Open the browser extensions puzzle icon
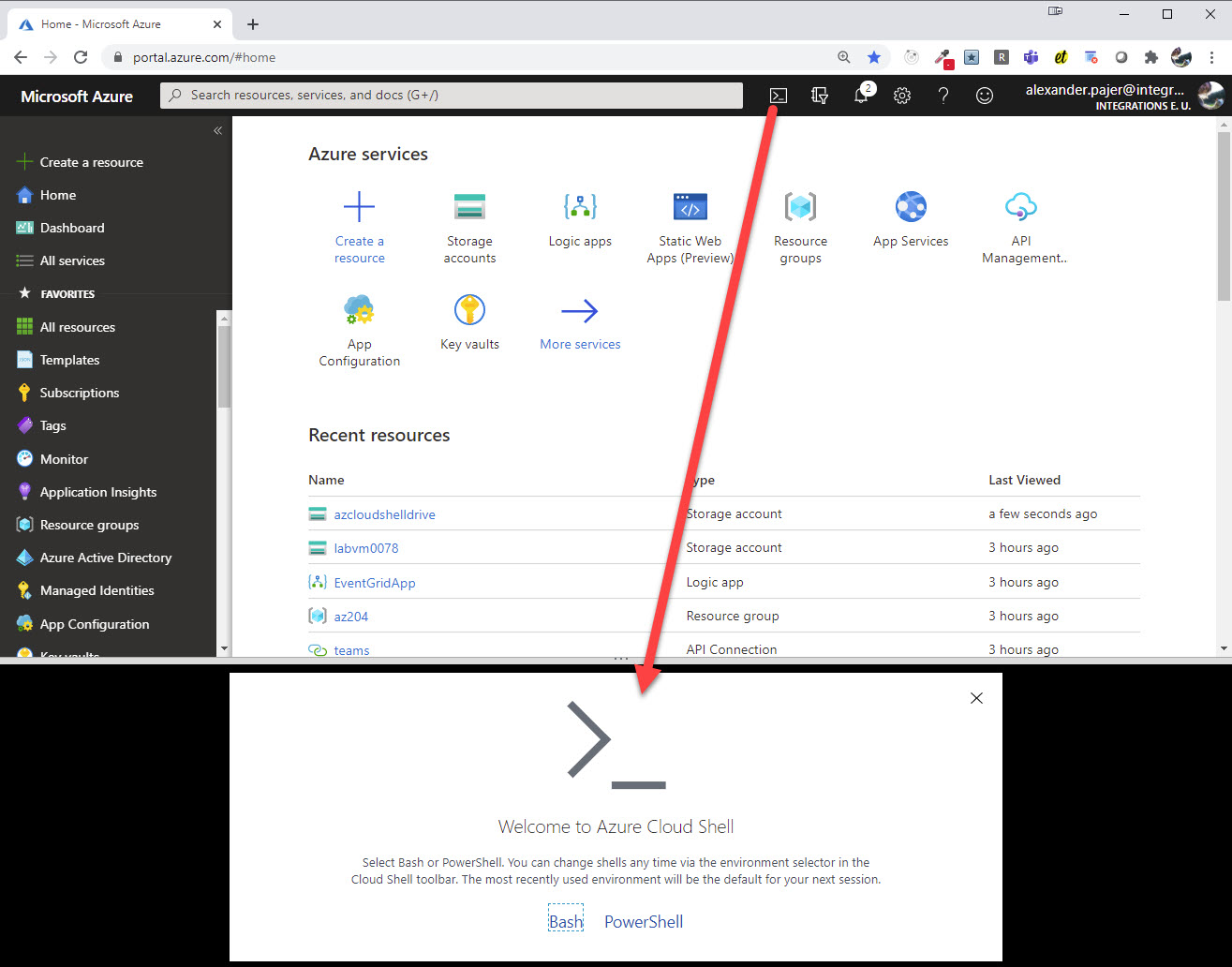The height and width of the screenshot is (967, 1232). coord(1151,57)
